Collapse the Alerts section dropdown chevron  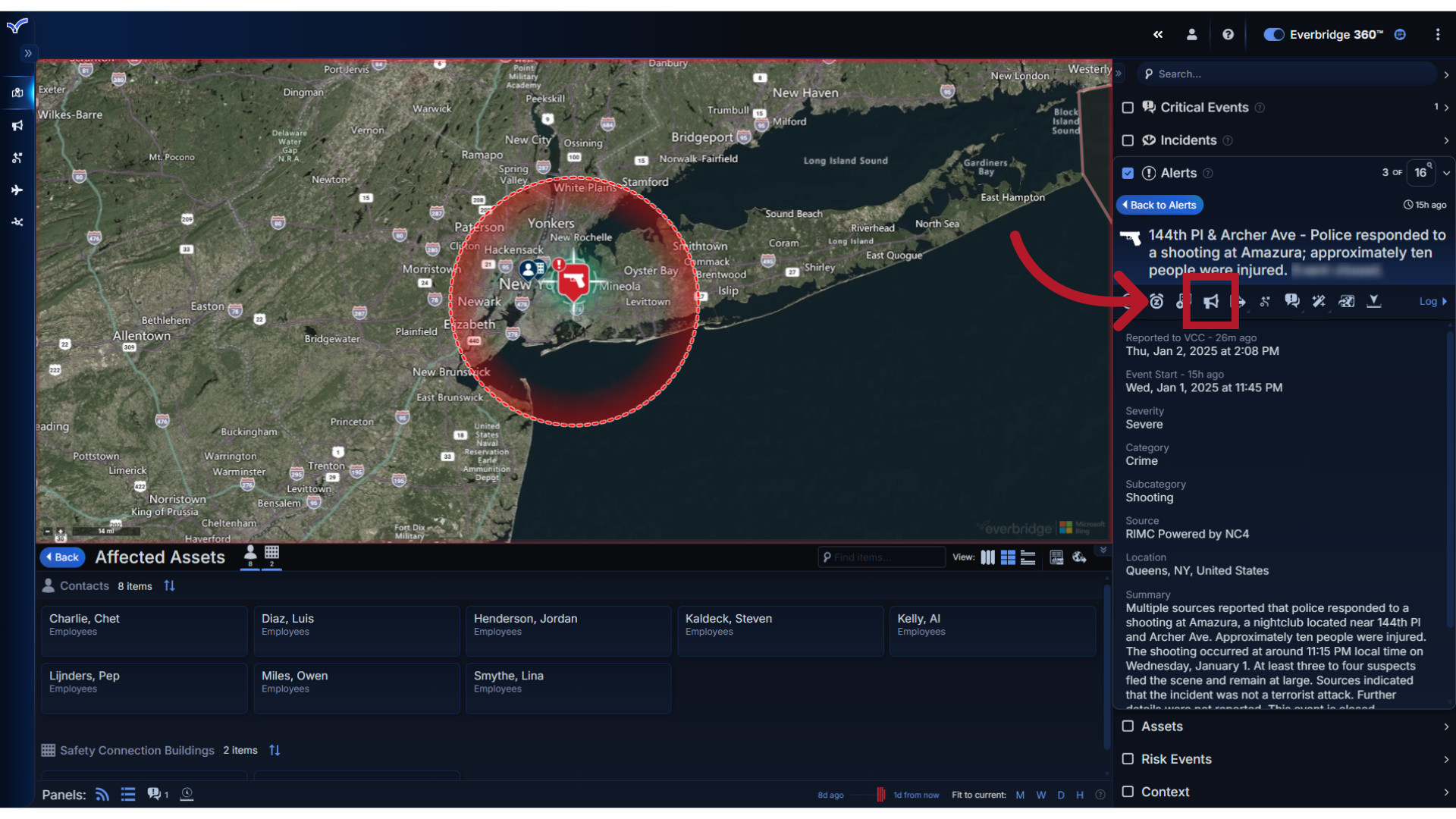1446,173
